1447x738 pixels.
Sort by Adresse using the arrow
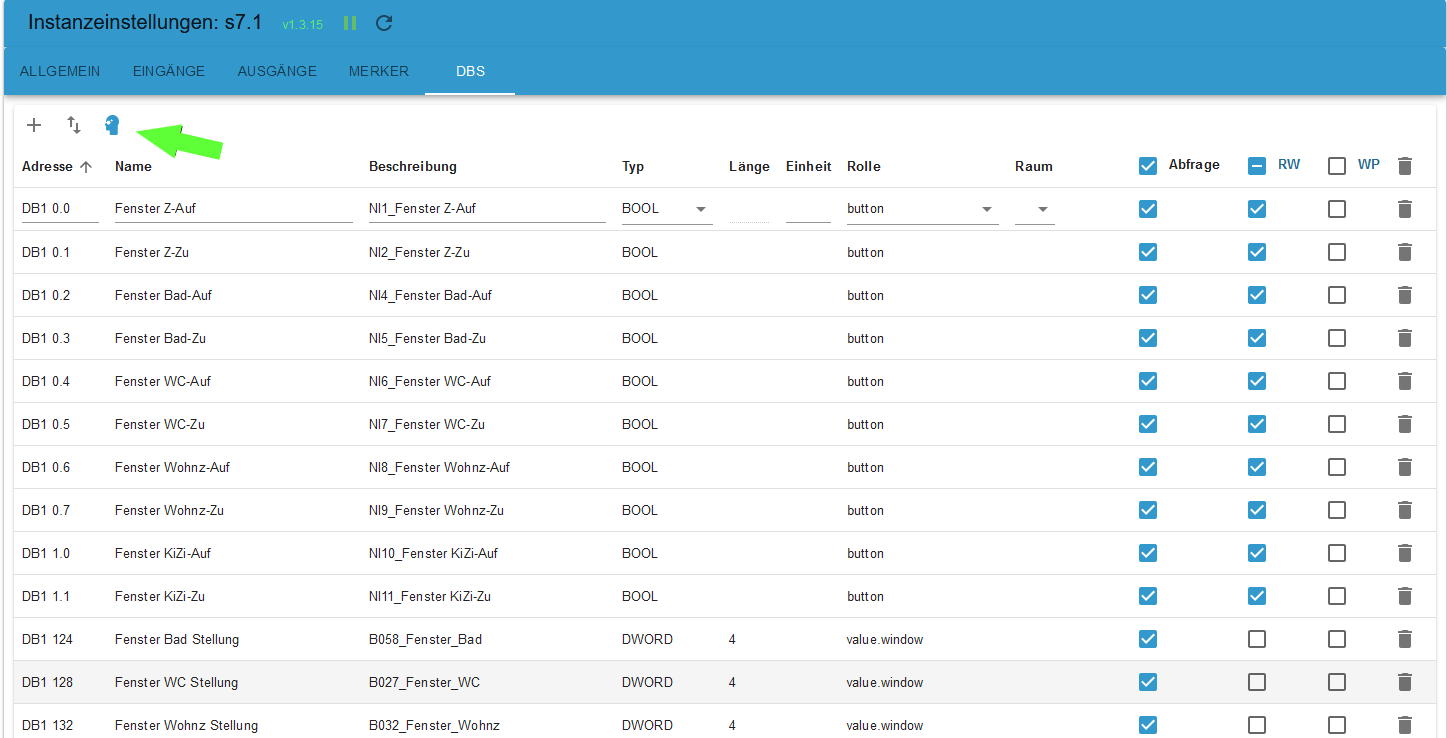pos(86,167)
